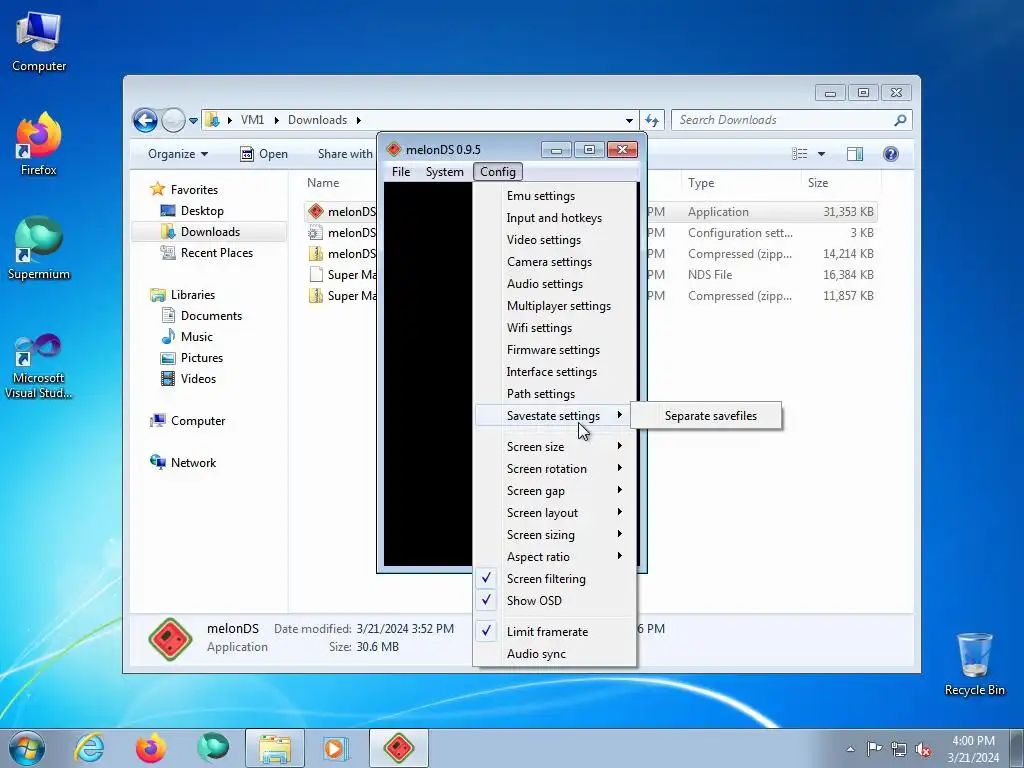Screen dimensions: 1024x768
Task: Open the network tray icon
Action: [899, 749]
